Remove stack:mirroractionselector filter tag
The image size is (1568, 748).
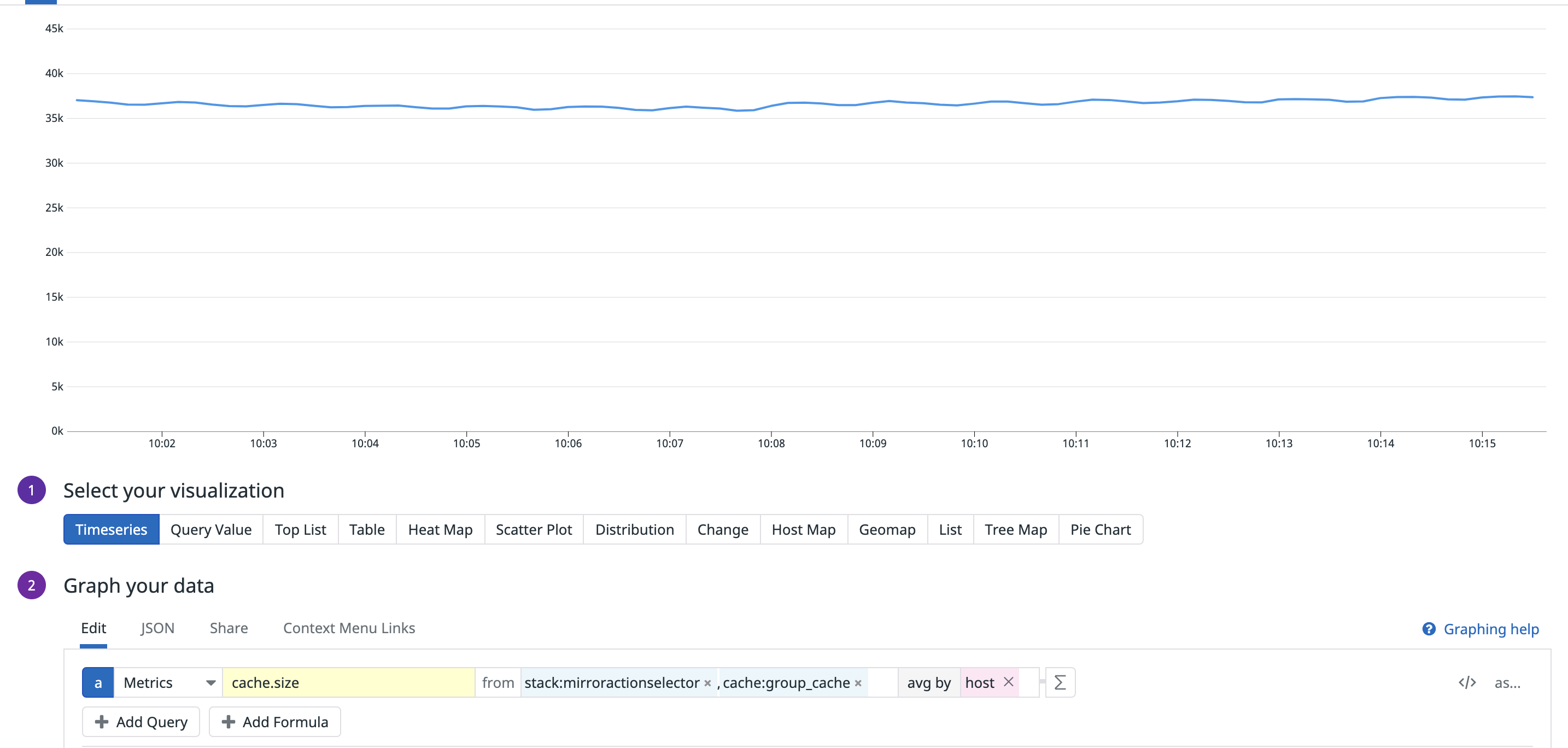point(707,683)
